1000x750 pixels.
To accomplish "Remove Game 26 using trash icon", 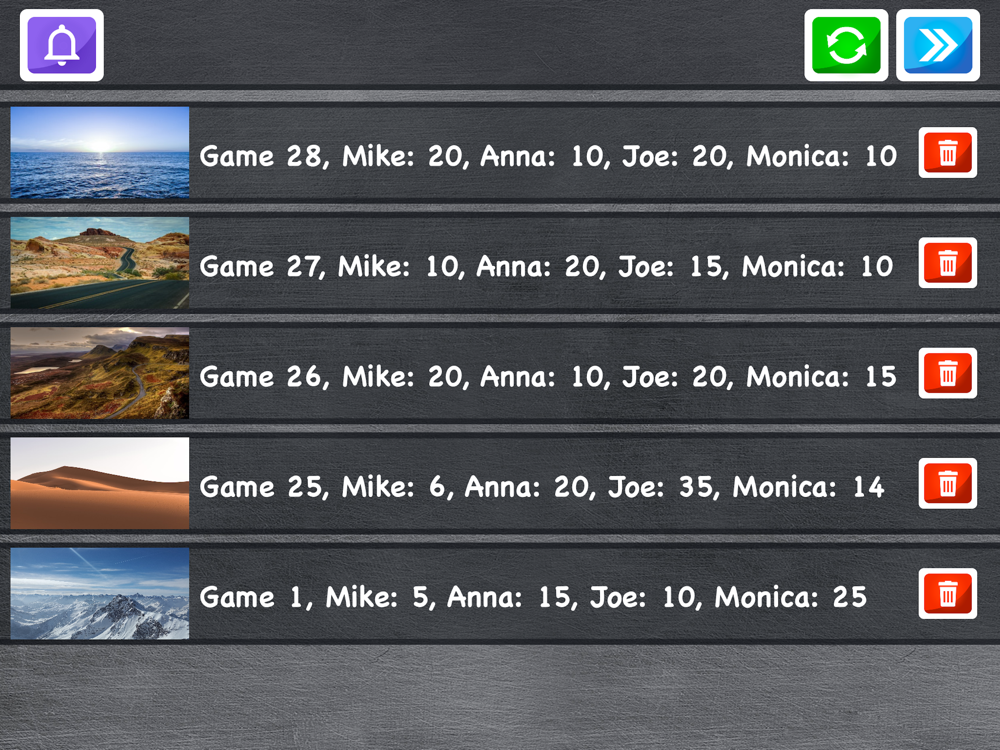I will [948, 373].
